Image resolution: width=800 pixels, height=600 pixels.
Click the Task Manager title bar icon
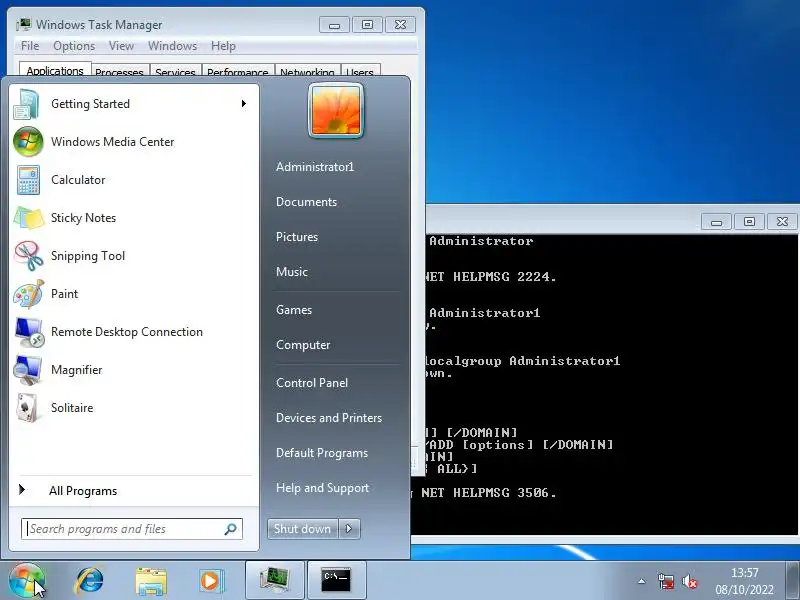23,24
